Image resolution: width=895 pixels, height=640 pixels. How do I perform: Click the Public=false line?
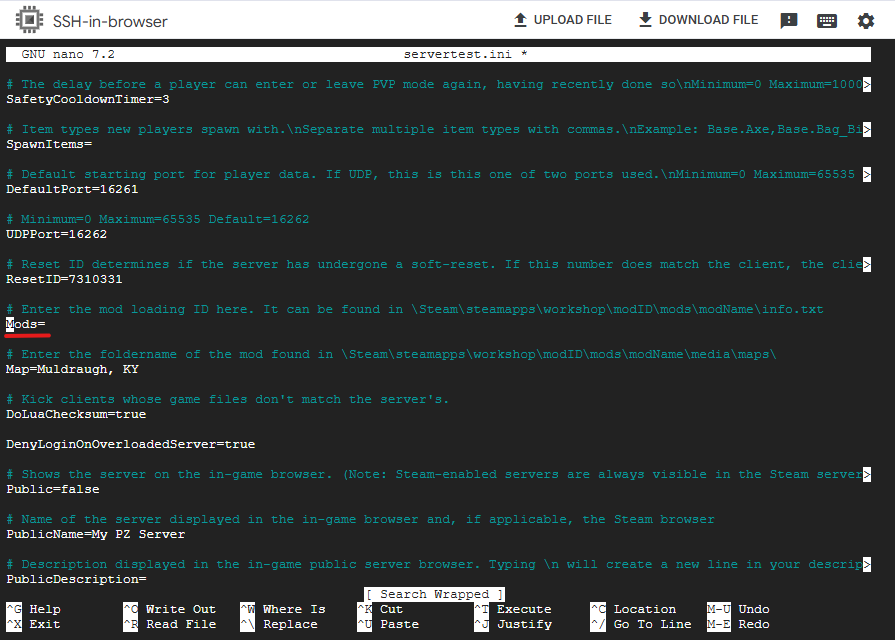click(x=53, y=489)
